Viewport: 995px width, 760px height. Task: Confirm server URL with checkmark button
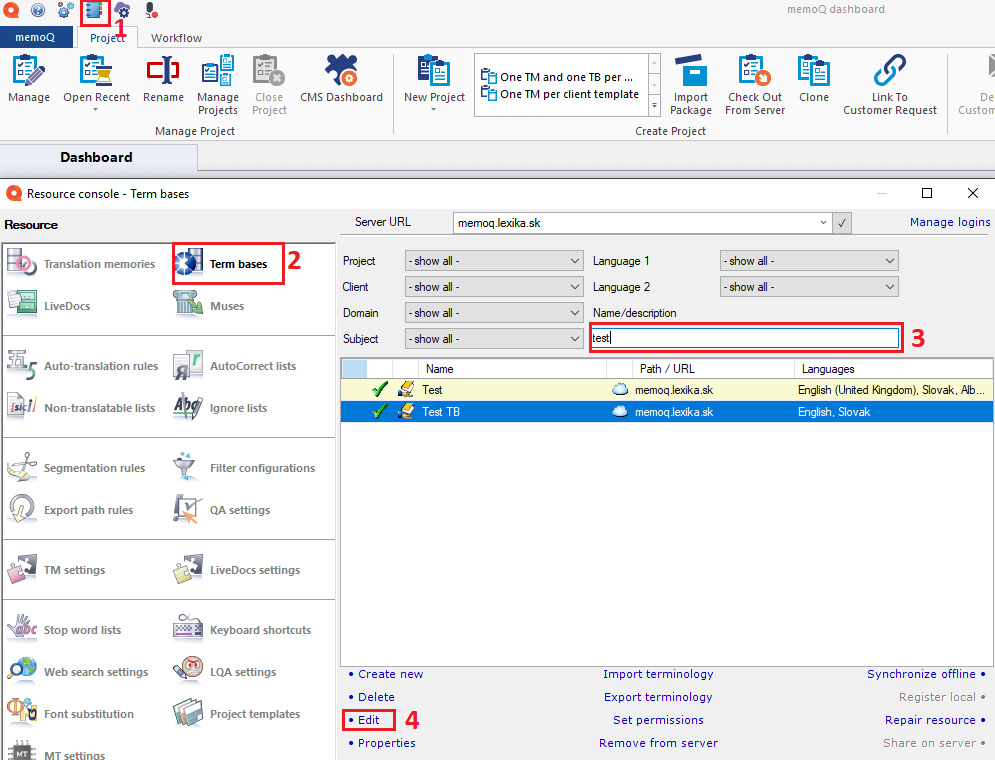tap(842, 223)
